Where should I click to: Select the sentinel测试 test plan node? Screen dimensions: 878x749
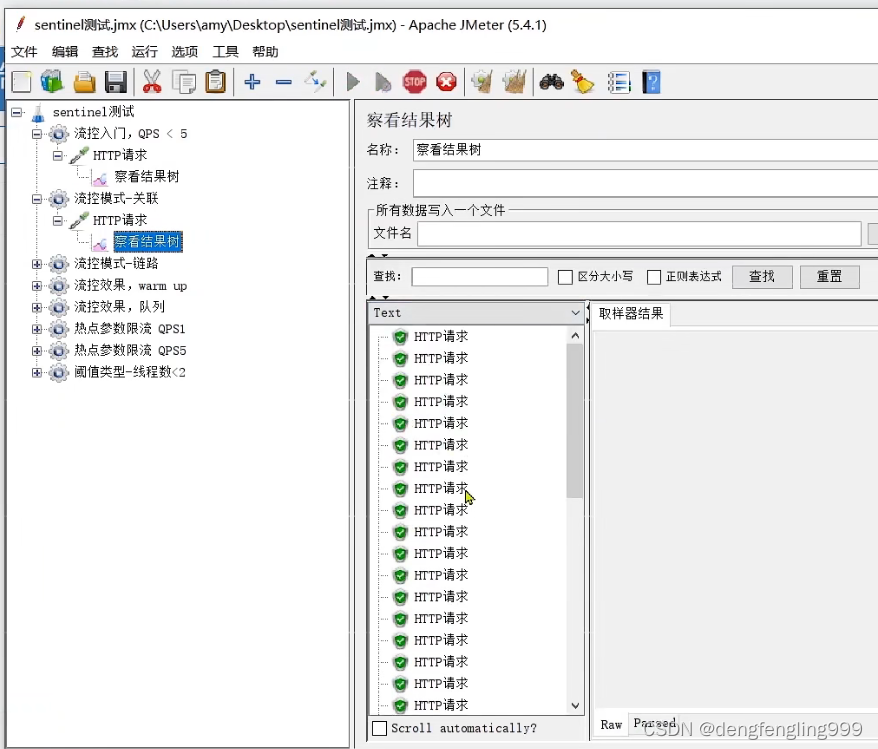click(x=94, y=112)
